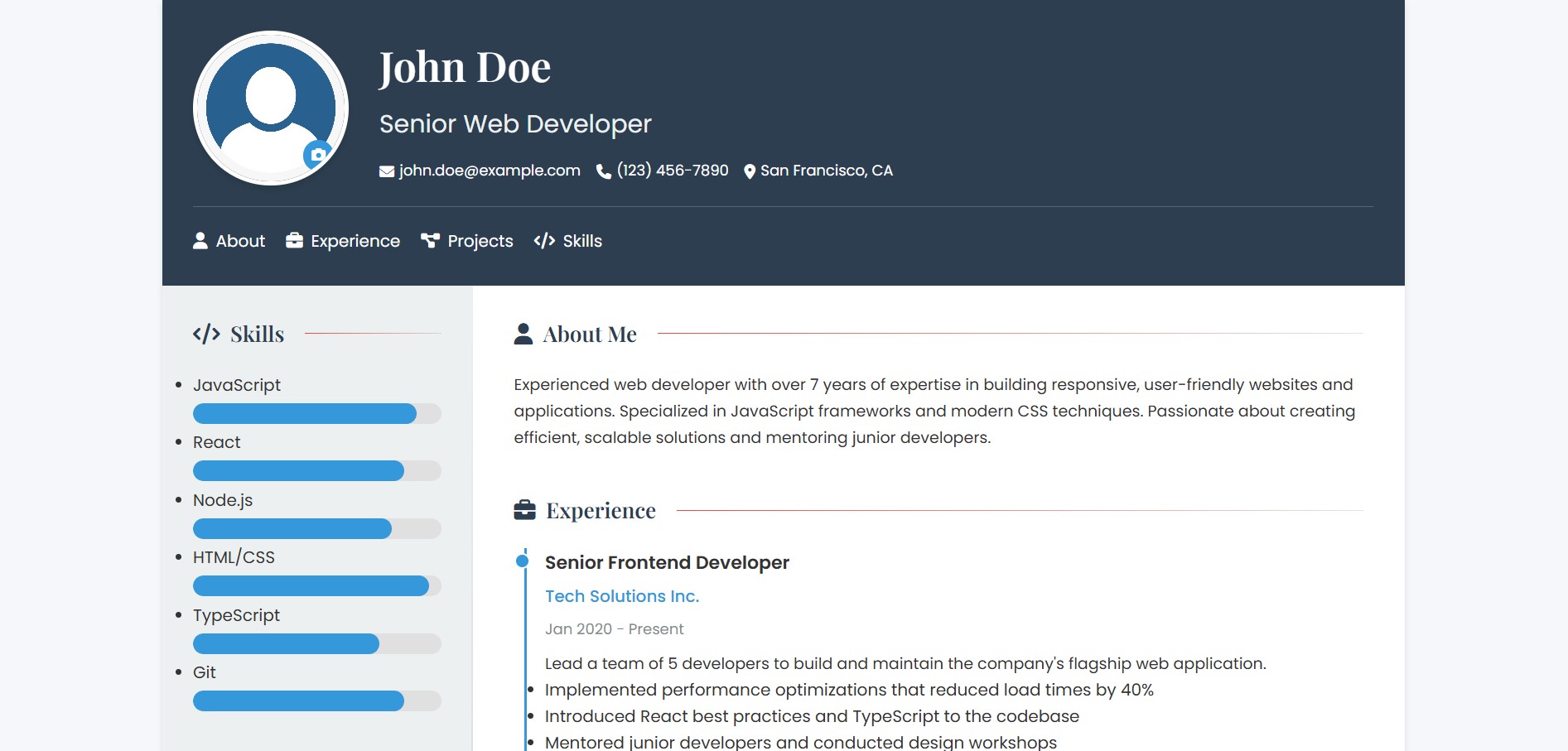
Task: Click the Git skill progress bar
Action: coord(317,701)
